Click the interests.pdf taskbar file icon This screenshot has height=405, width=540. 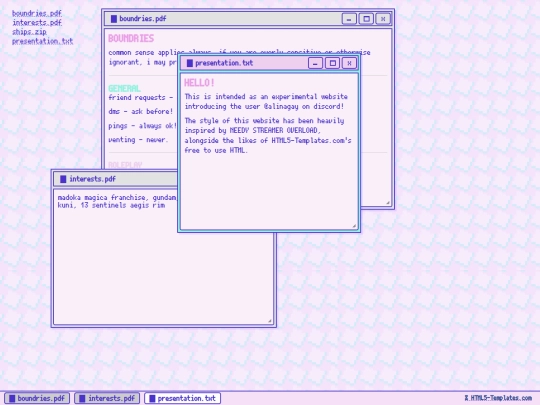[x=82, y=398]
